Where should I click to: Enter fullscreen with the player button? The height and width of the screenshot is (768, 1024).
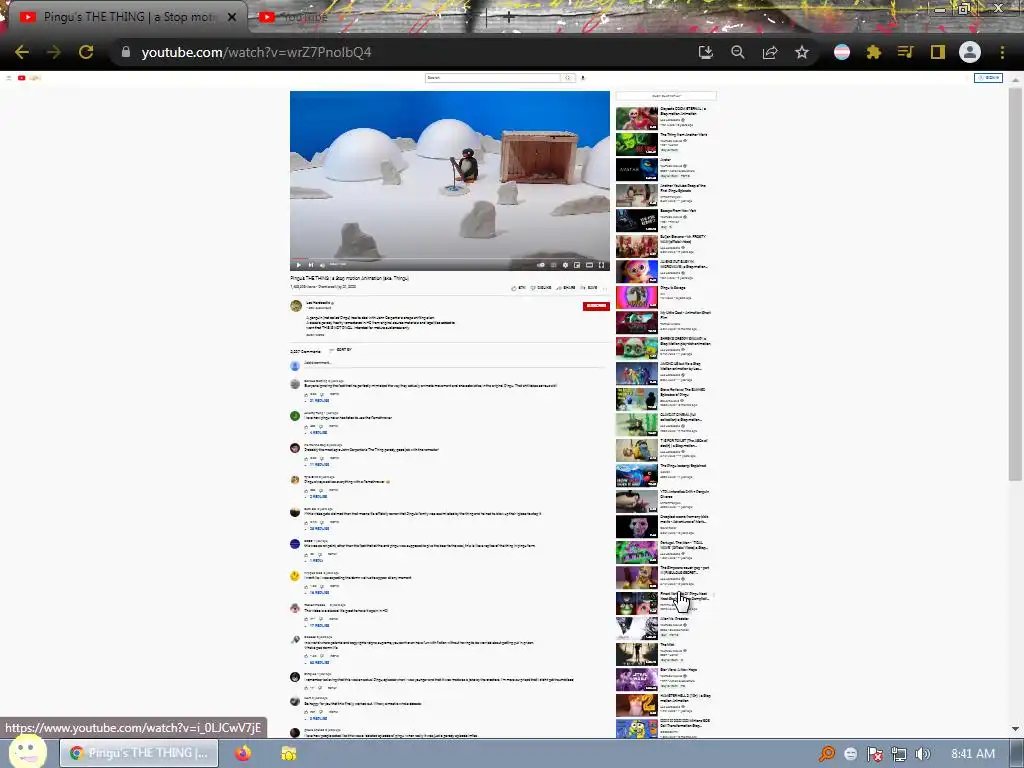click(x=601, y=265)
